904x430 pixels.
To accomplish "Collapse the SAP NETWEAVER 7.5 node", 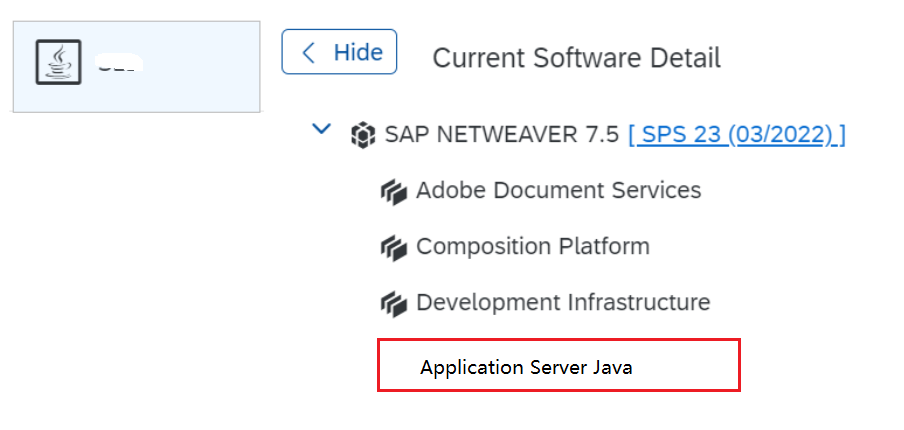I will point(321,129).
